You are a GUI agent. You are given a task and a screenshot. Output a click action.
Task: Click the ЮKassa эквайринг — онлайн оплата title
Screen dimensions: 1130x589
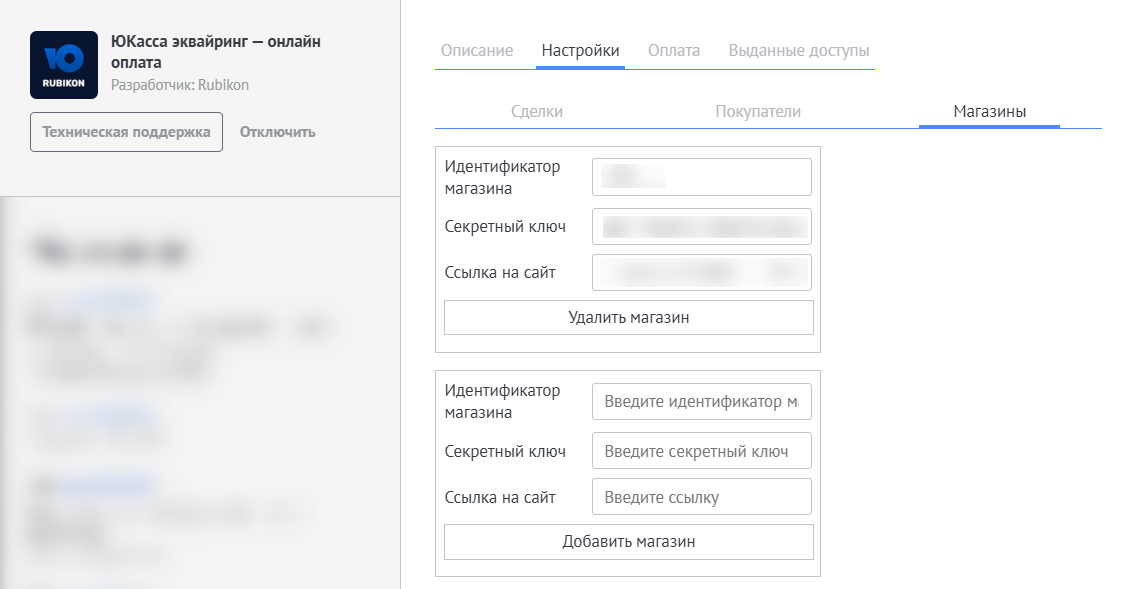pos(215,52)
